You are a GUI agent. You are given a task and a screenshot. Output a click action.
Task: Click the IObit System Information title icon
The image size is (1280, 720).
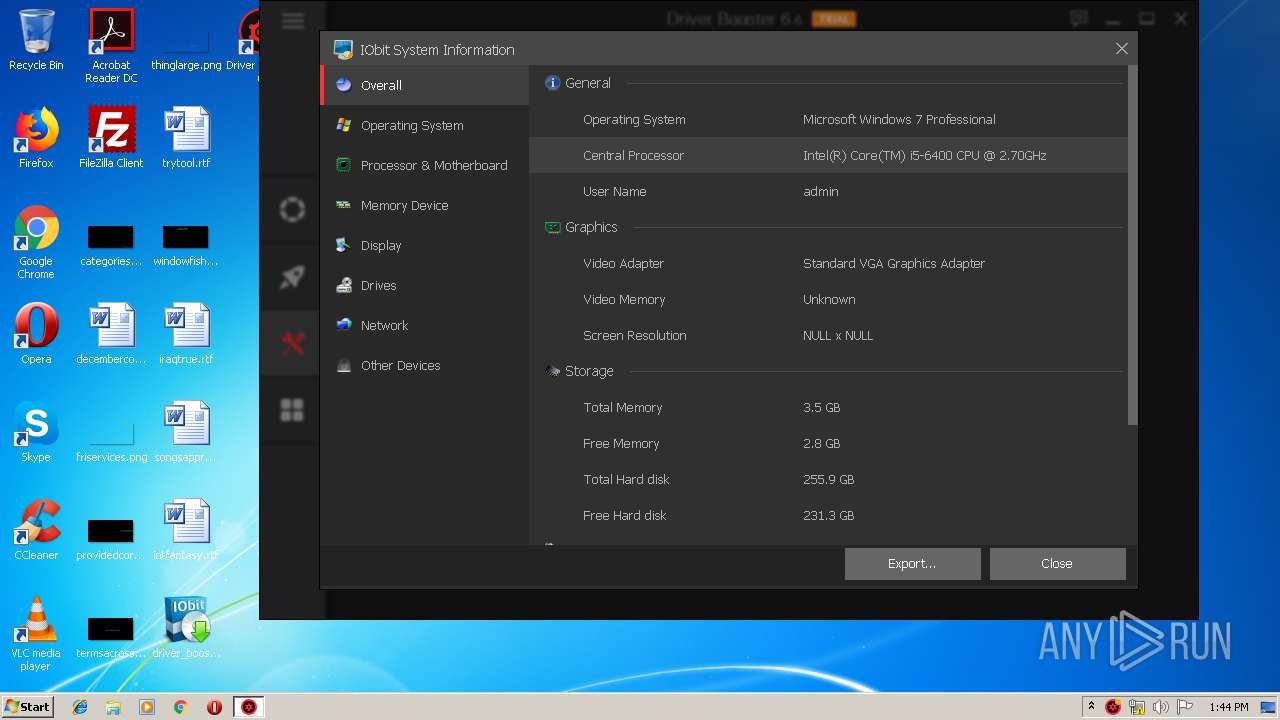pyautogui.click(x=343, y=49)
